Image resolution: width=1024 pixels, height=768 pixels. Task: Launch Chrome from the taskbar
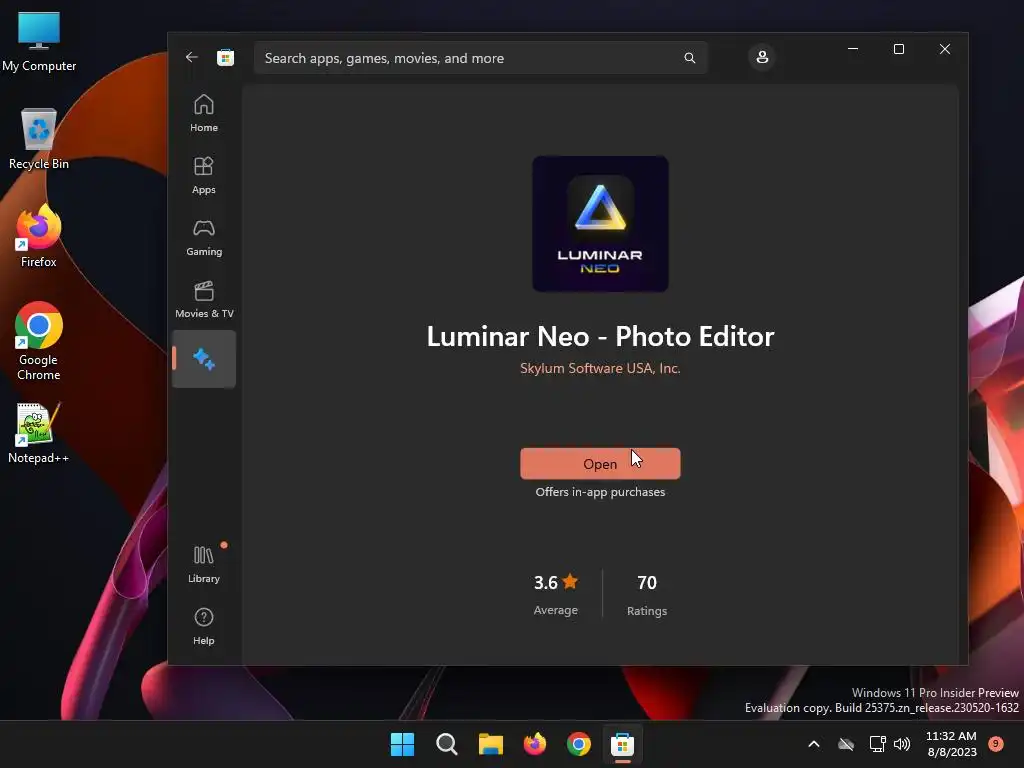point(579,744)
